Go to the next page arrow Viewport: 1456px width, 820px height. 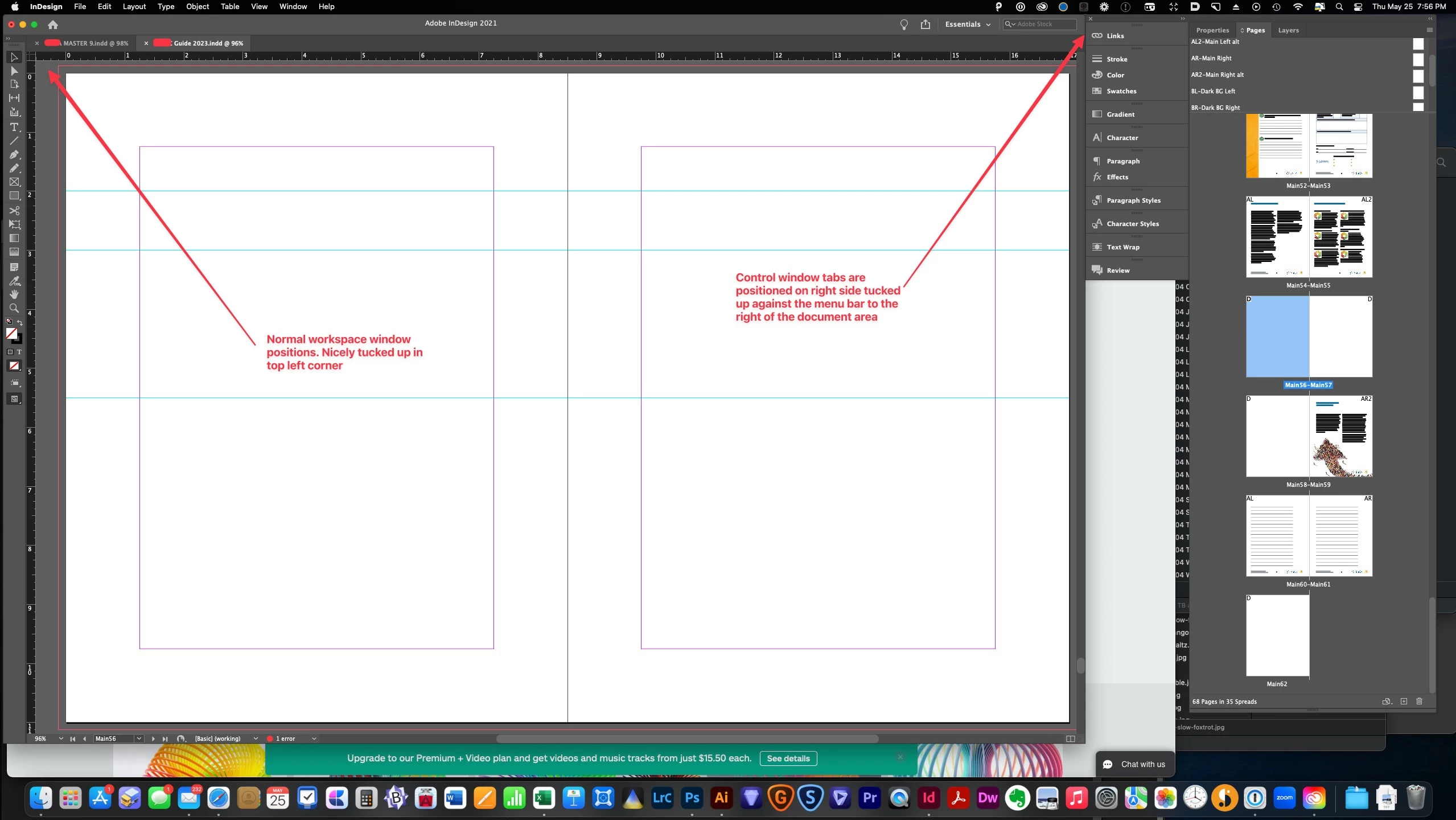pyautogui.click(x=153, y=739)
